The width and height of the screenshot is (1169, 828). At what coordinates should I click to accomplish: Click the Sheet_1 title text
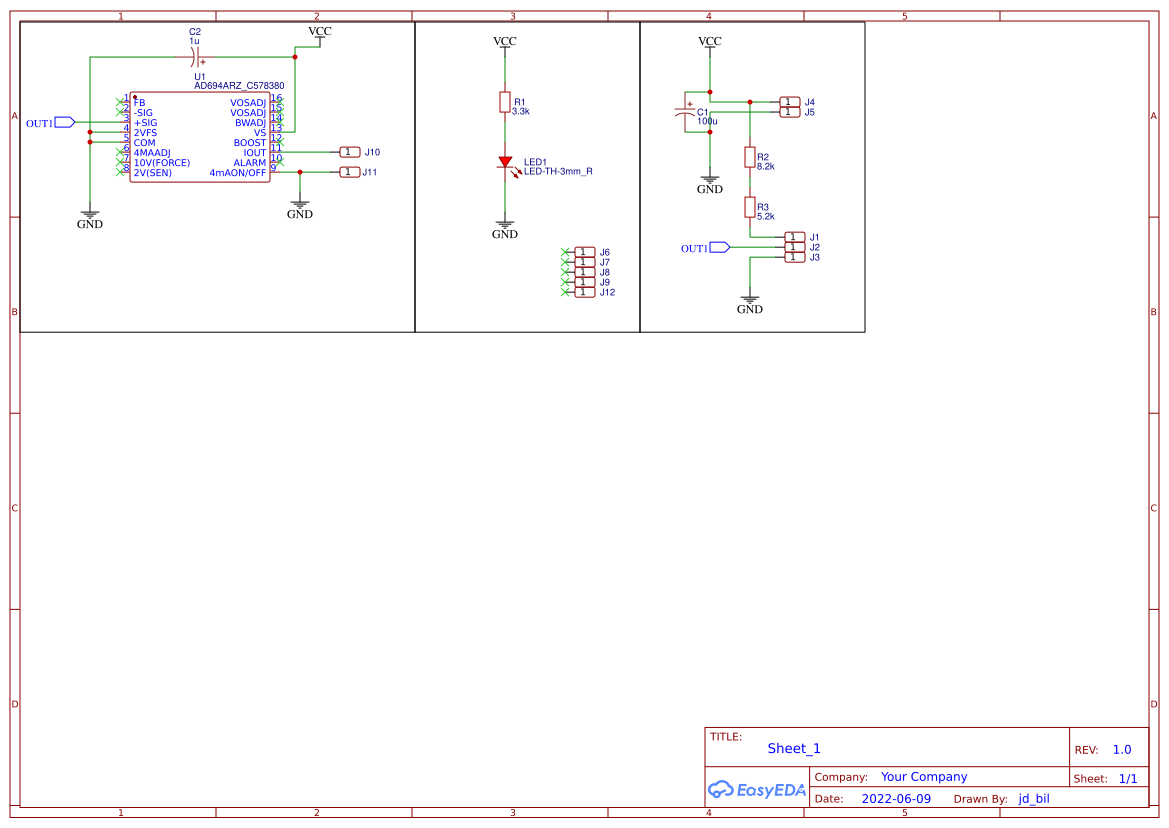(793, 748)
